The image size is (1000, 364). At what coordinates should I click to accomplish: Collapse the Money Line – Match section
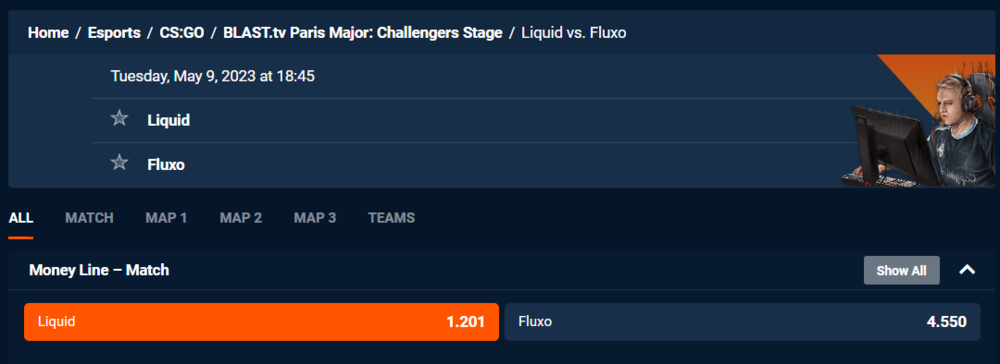pyautogui.click(x=967, y=270)
